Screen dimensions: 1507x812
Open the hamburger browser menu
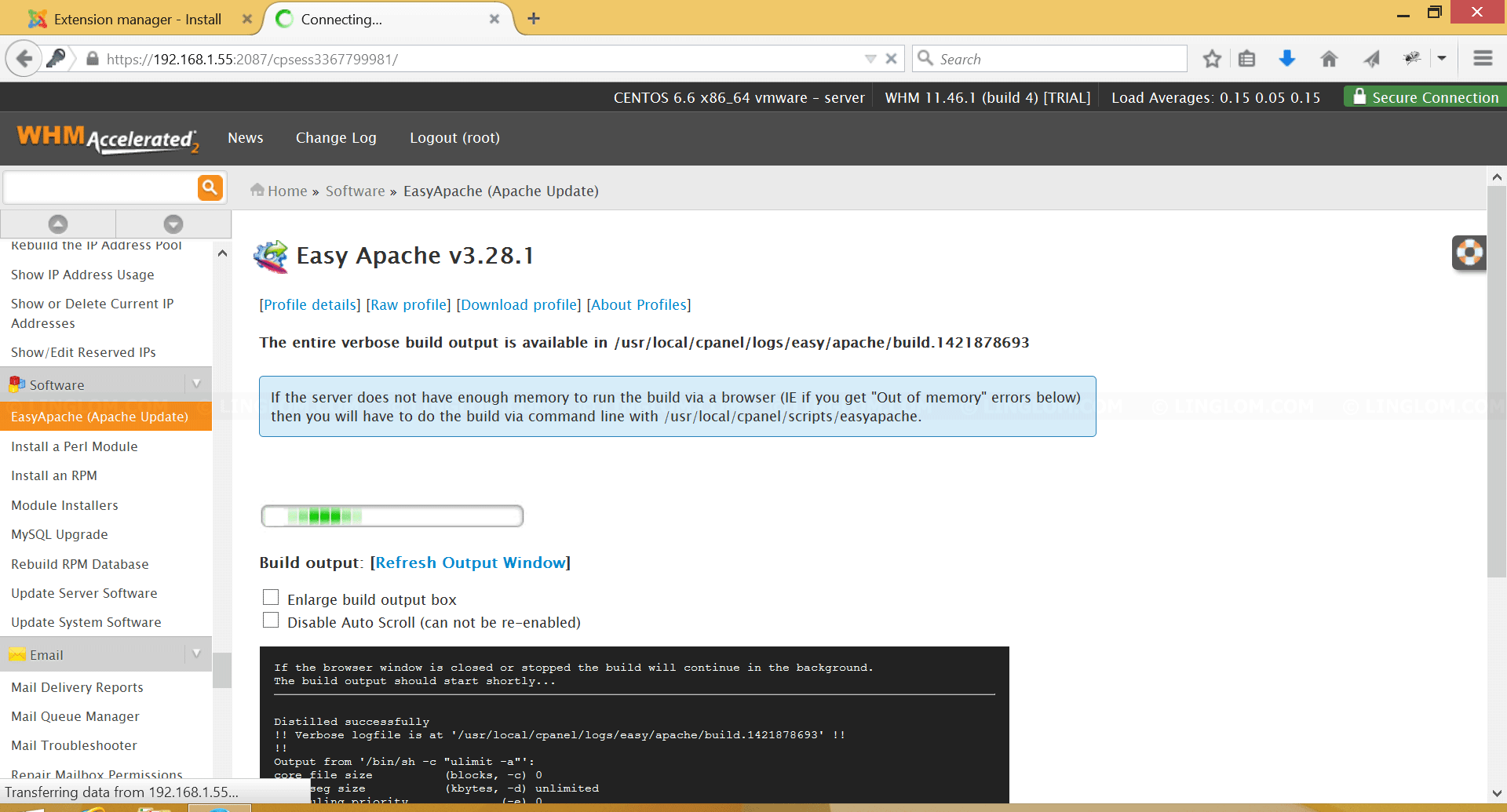click(1483, 59)
